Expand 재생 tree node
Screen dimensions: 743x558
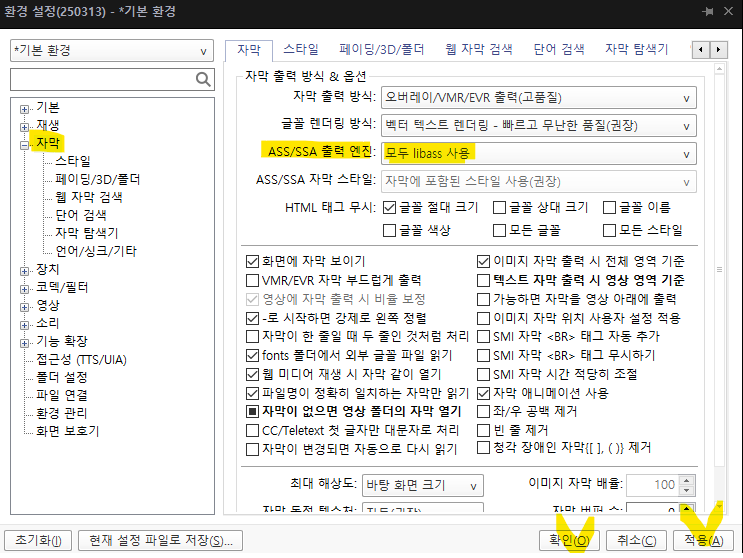(24, 127)
